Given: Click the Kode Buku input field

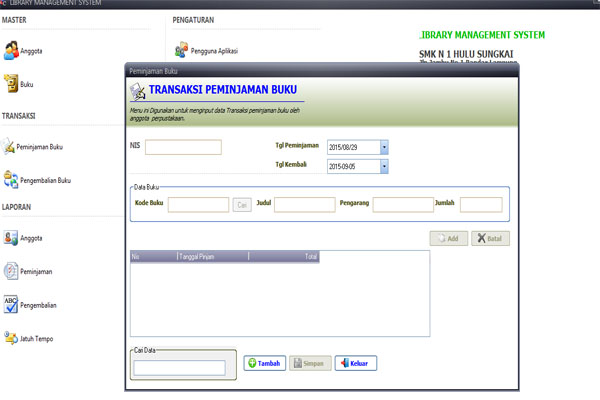Looking at the screenshot, I should click(198, 204).
